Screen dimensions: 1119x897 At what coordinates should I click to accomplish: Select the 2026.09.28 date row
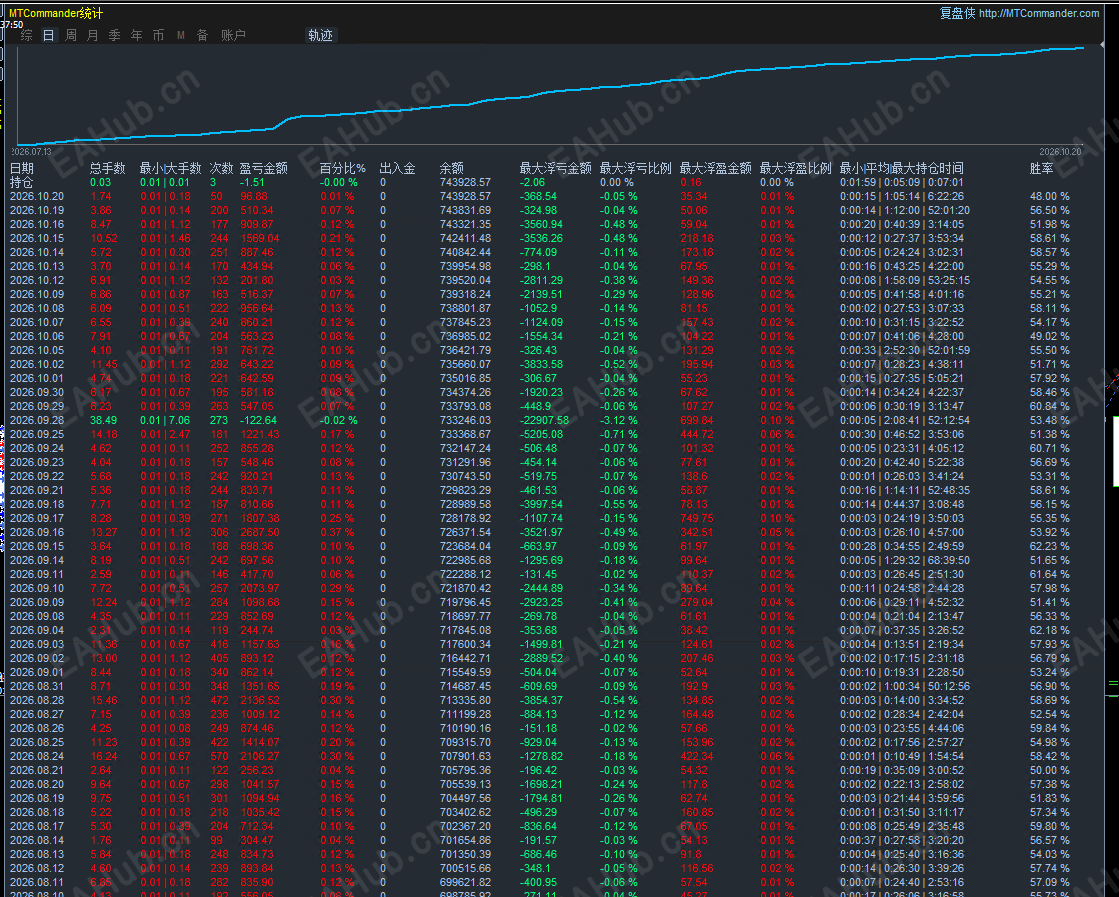tap(540, 420)
